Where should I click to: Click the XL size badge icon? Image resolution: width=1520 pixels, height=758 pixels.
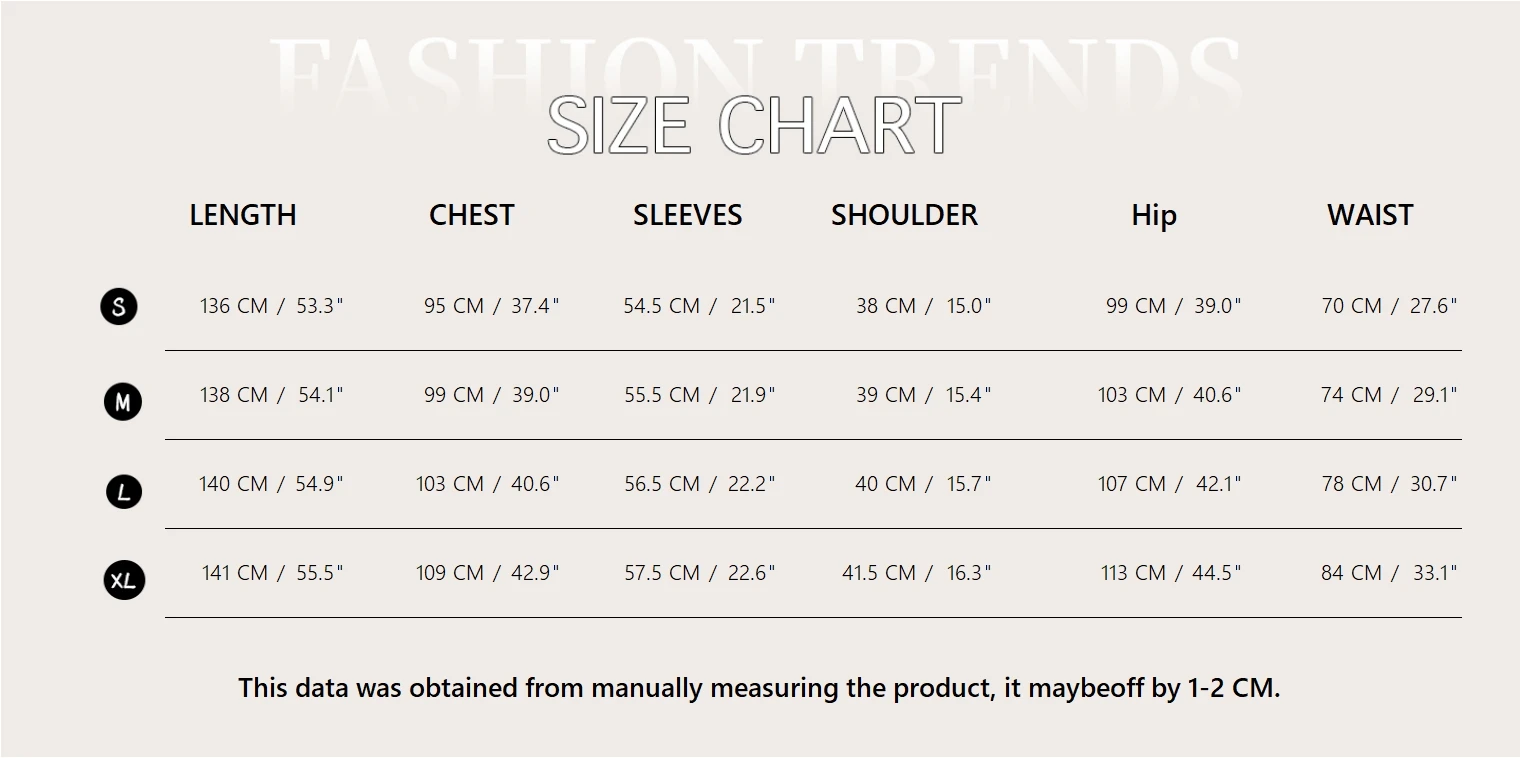coord(124,580)
